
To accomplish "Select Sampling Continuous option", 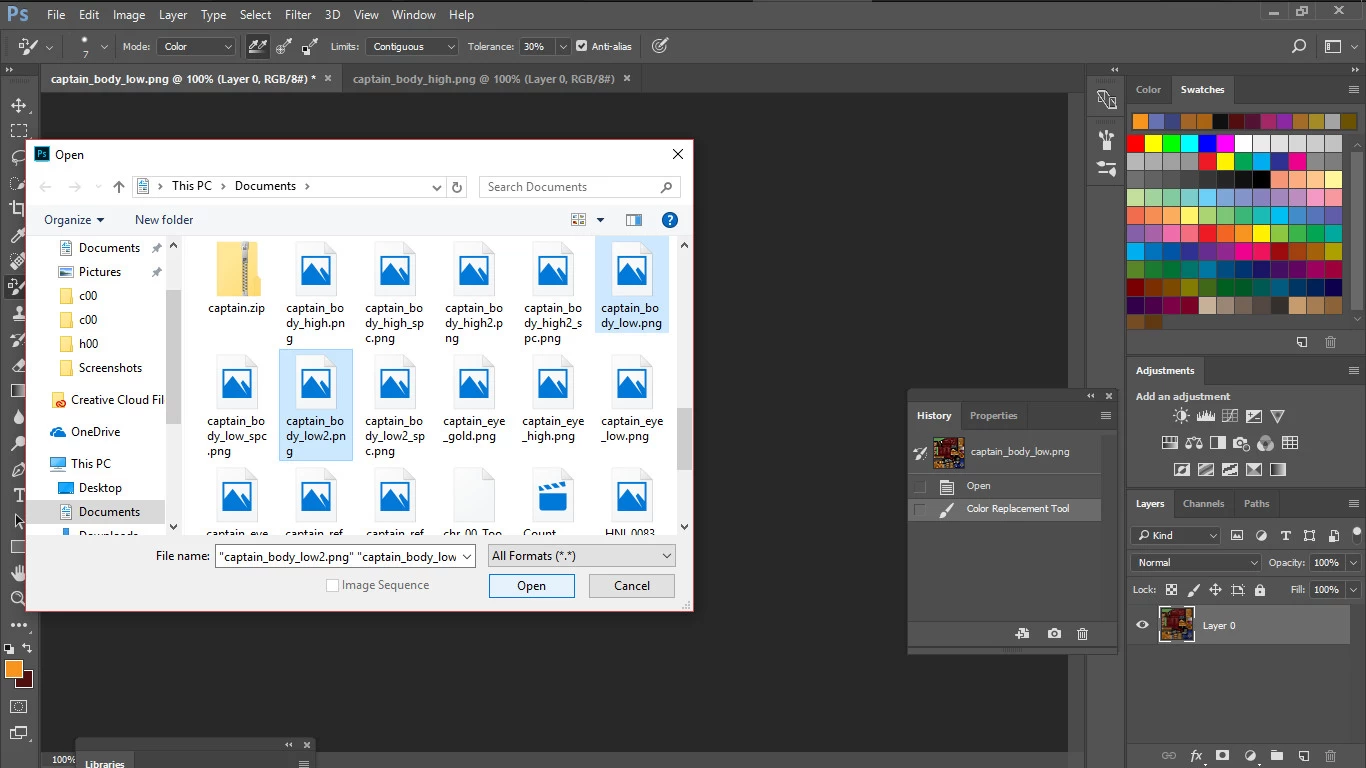I will [258, 46].
